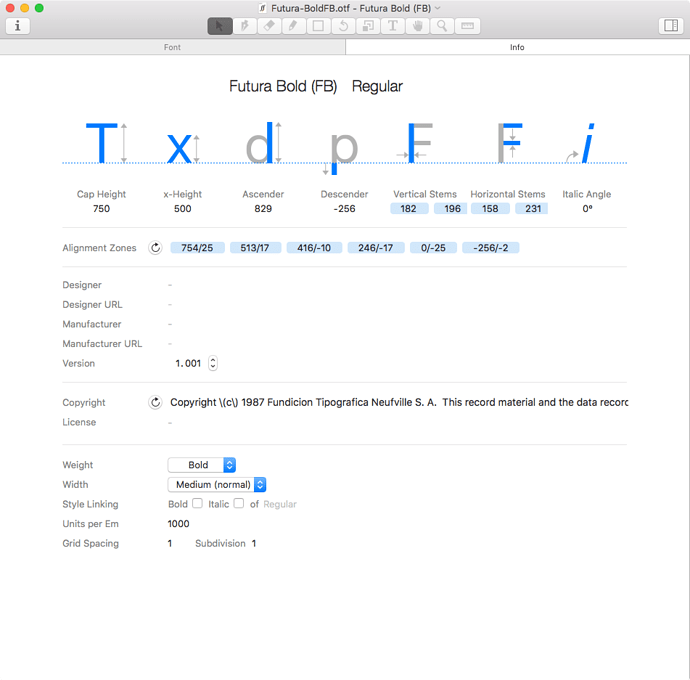
Task: Click the empty Designer URL field
Action: point(170,305)
